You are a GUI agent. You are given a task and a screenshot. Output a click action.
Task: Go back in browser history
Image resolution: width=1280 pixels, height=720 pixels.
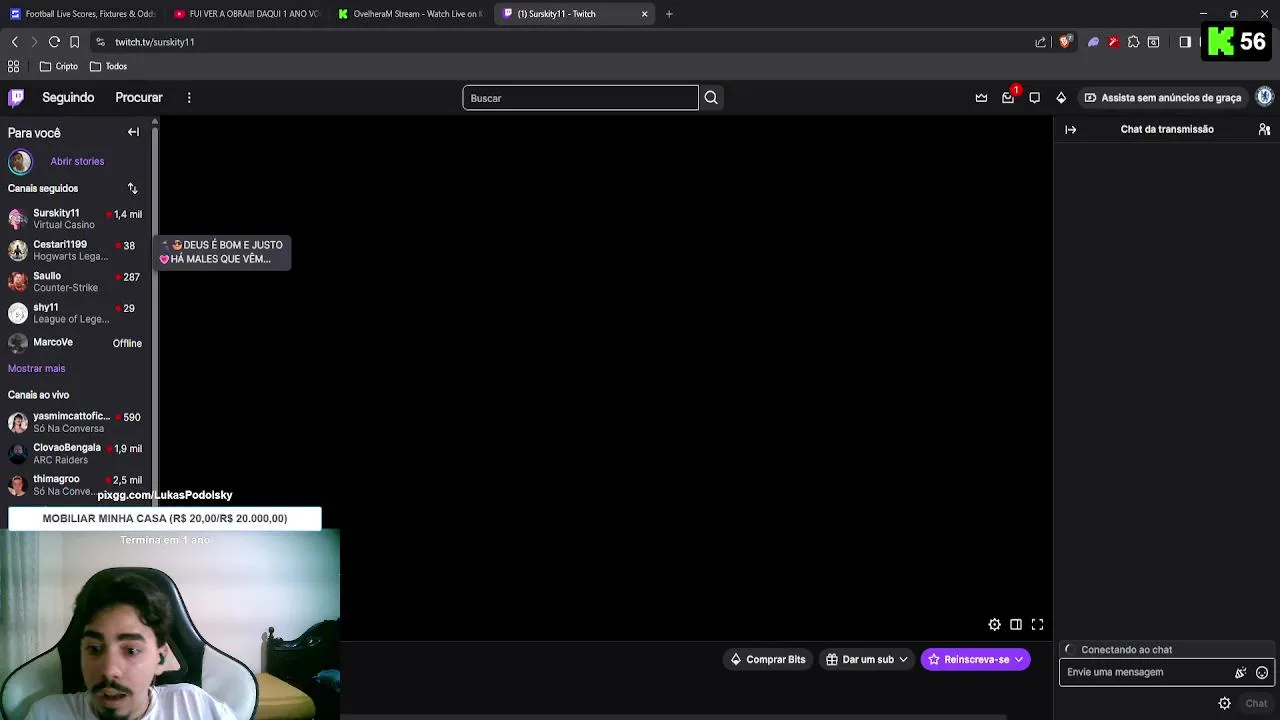tap(14, 42)
